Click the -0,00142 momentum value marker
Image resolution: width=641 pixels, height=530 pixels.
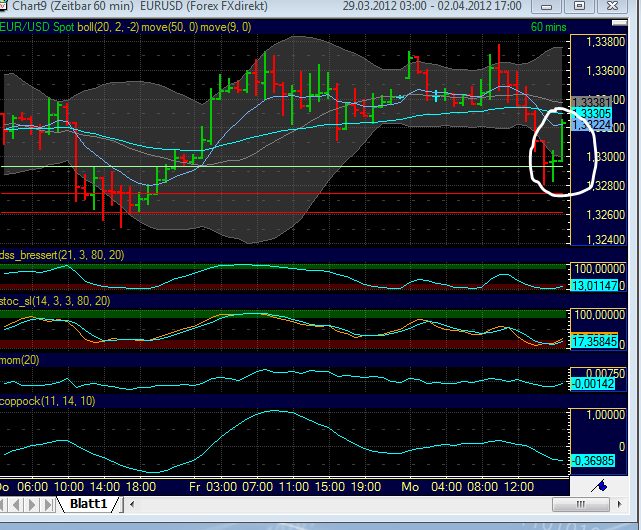[592, 384]
